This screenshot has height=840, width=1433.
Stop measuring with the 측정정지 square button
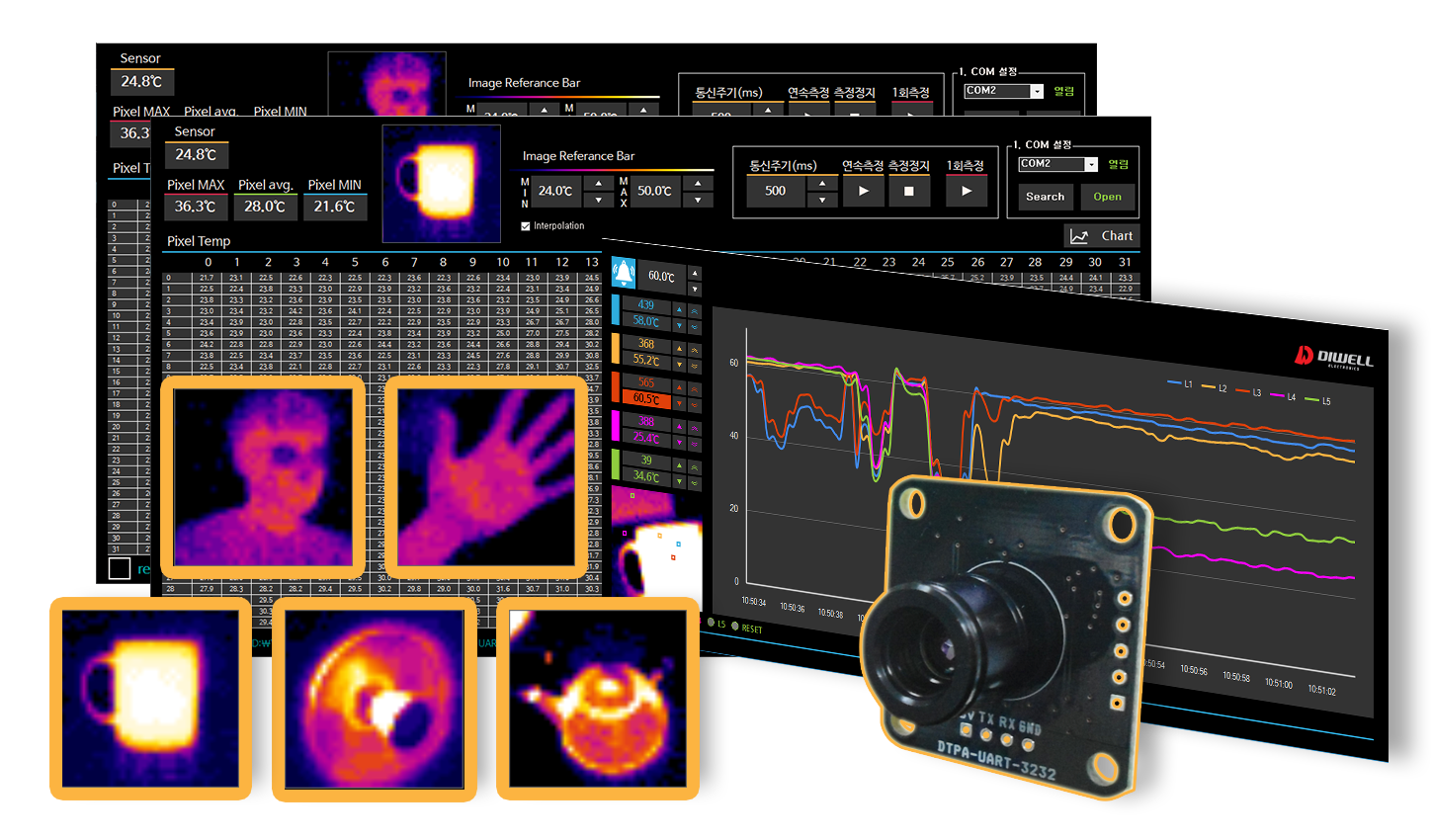908,191
